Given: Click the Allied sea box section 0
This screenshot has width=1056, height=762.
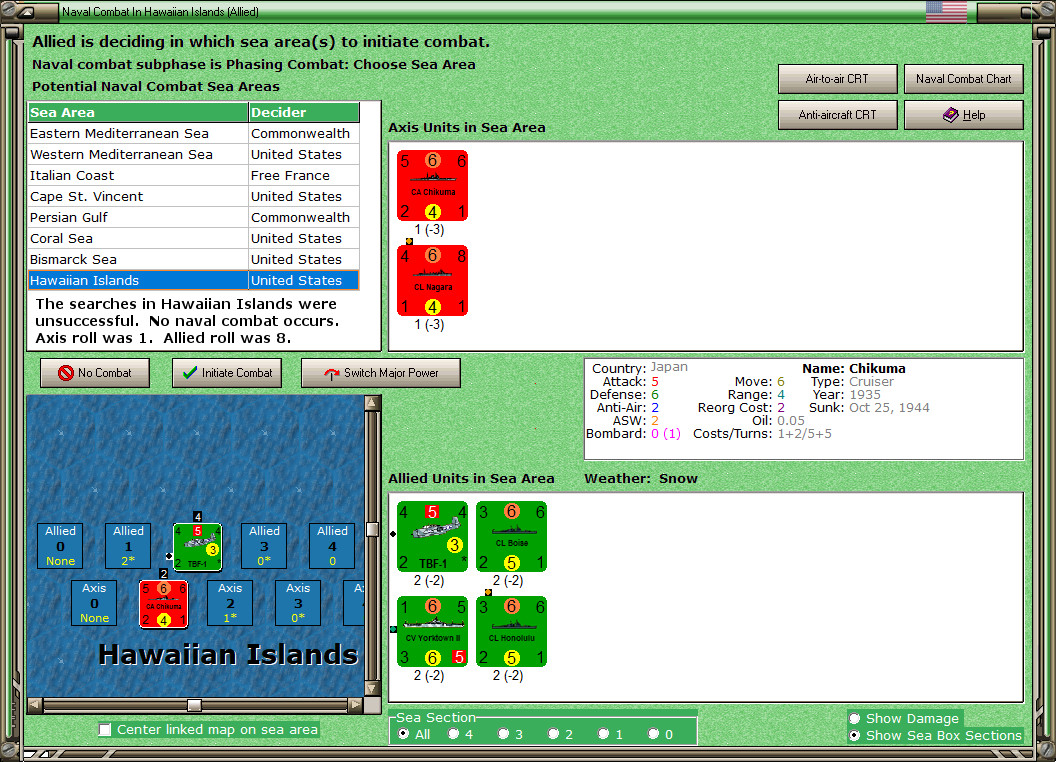Looking at the screenshot, I should click(x=61, y=546).
